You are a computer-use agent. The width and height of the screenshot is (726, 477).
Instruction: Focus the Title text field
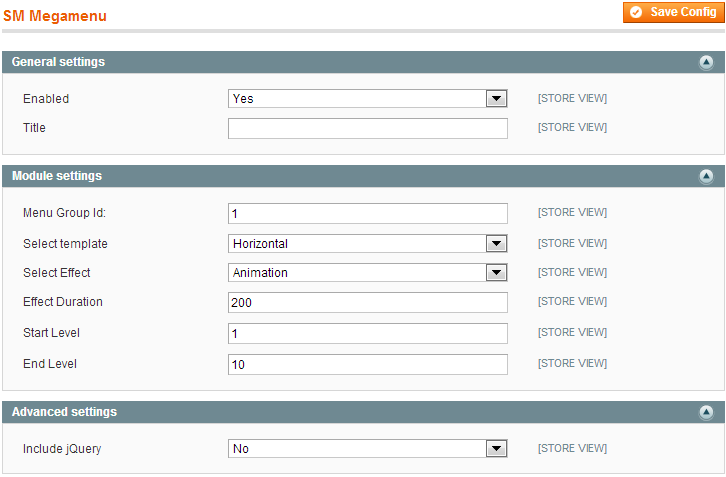click(x=368, y=129)
